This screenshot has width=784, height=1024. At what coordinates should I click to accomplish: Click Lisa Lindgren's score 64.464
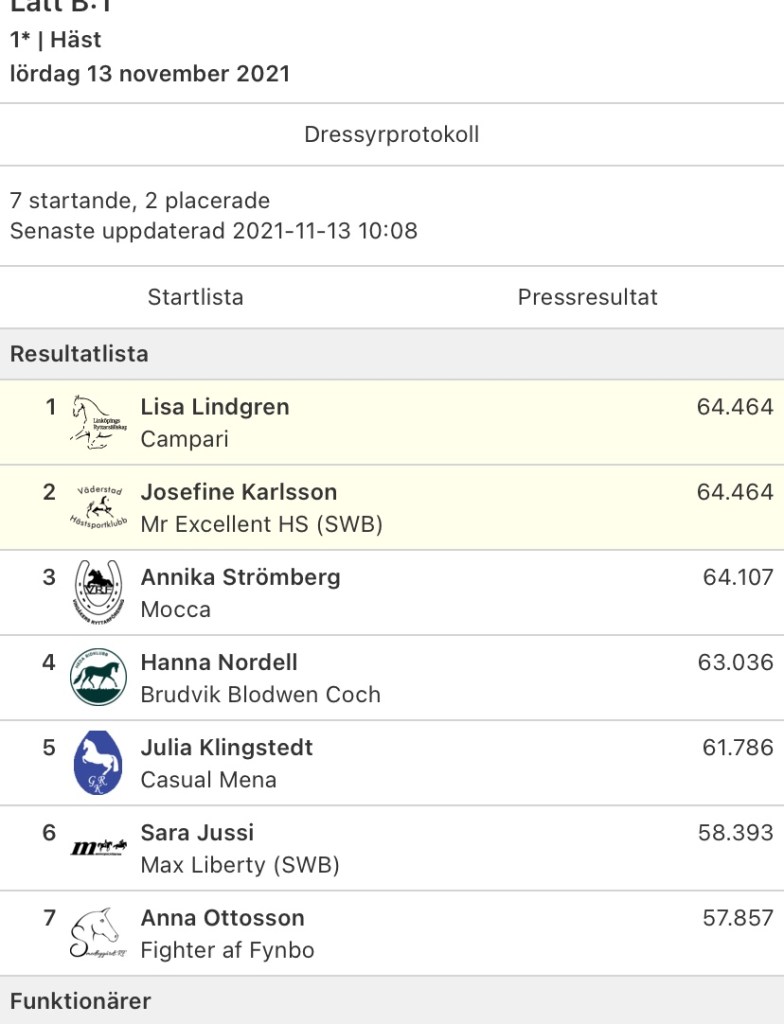coord(735,407)
